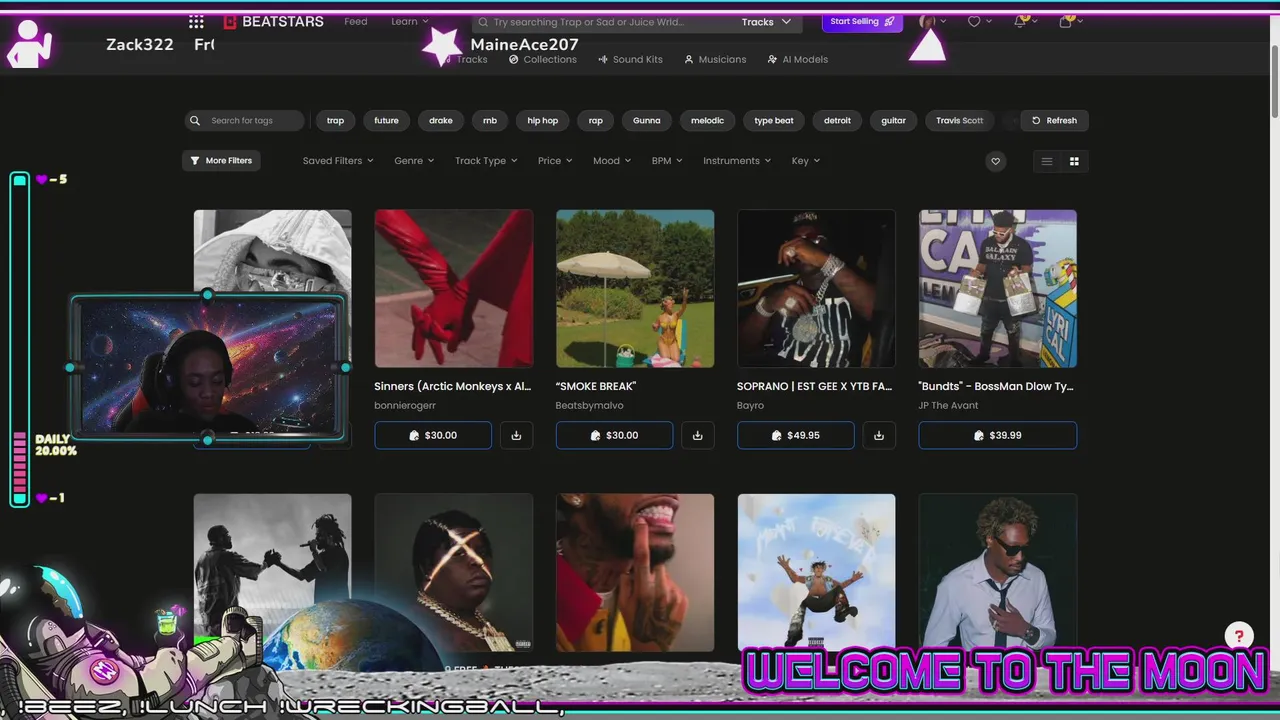The height and width of the screenshot is (720, 1280).
Task: Open producer JP The Avant's profile link
Action: click(949, 406)
